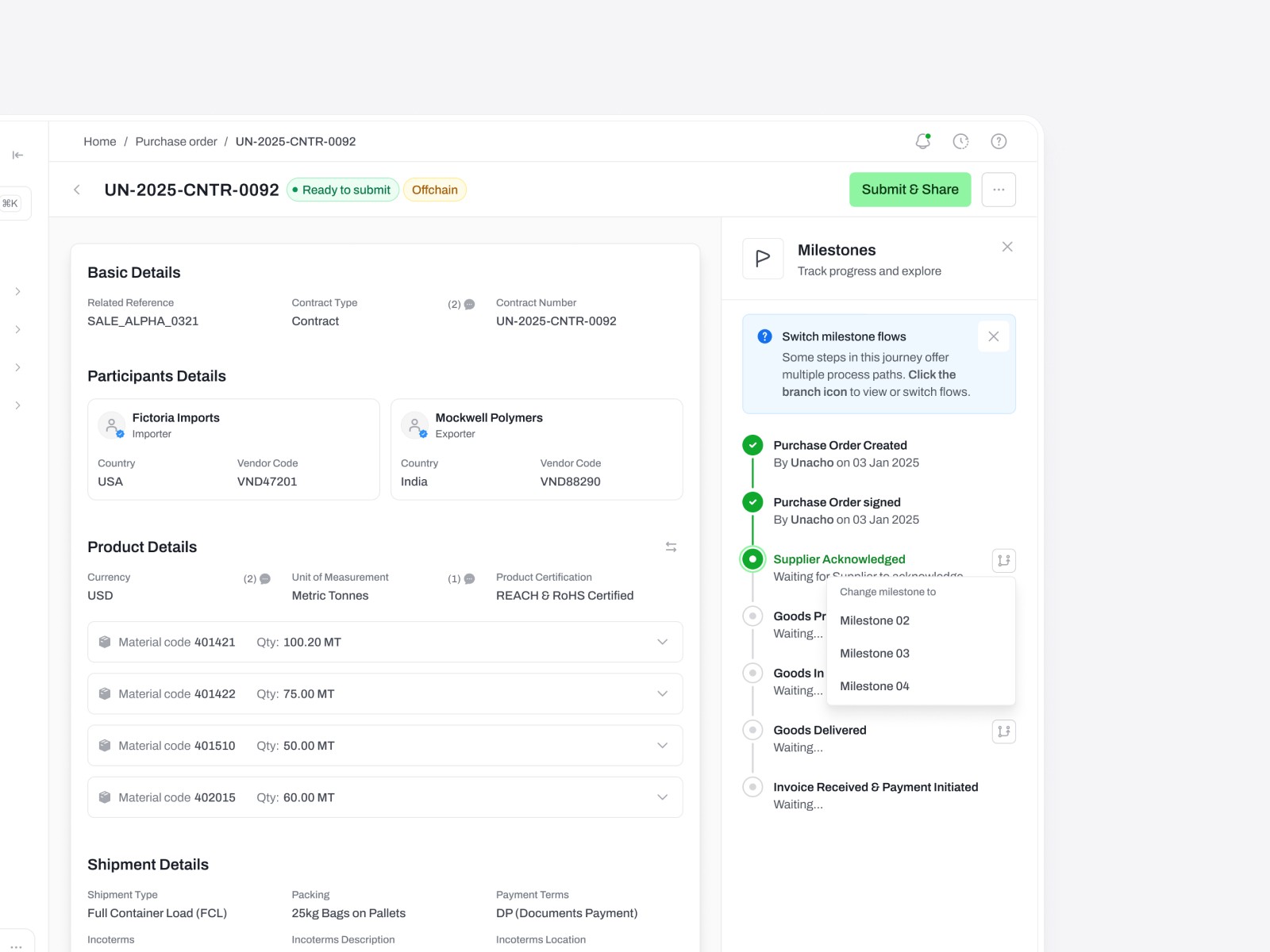The width and height of the screenshot is (1270, 952).
Task: Click the Submit & Share button
Action: 910,190
